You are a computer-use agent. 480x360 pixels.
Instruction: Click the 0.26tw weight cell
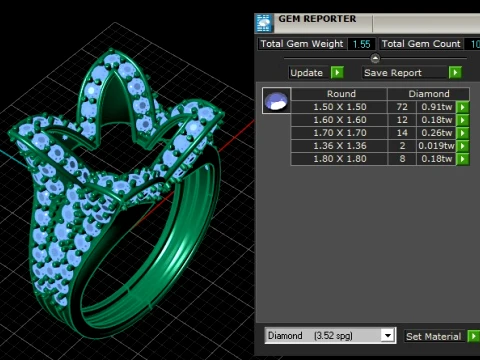coord(436,133)
